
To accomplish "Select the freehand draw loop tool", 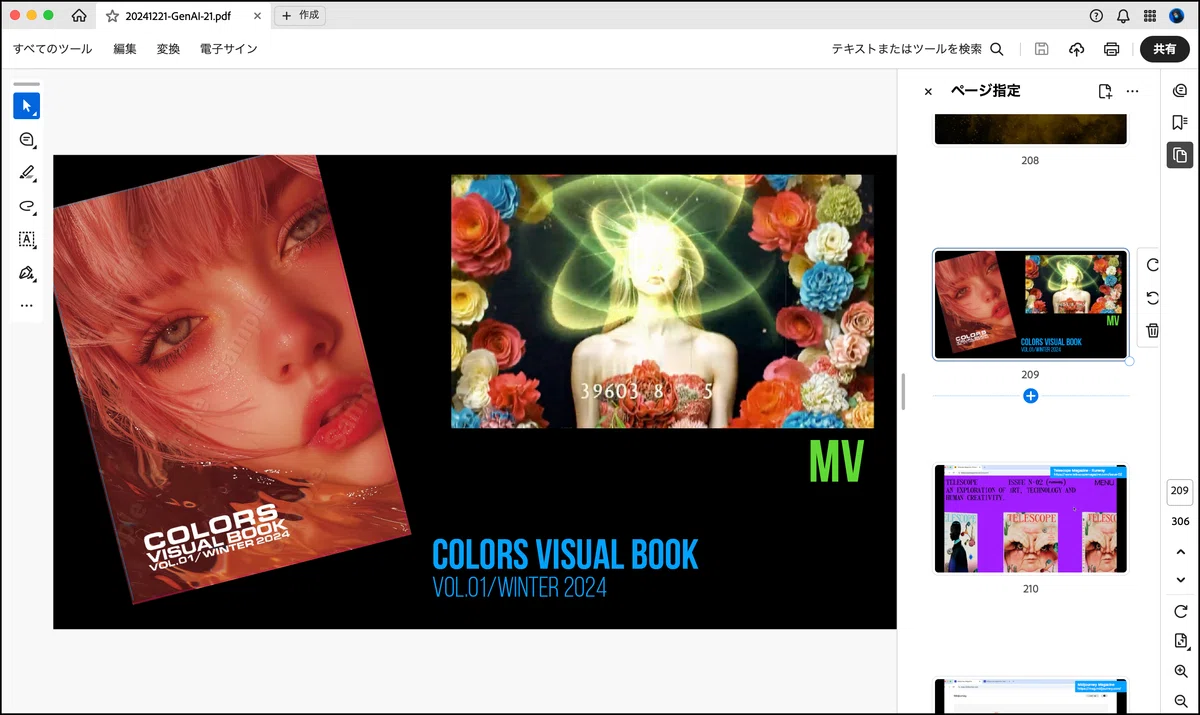I will (27, 206).
